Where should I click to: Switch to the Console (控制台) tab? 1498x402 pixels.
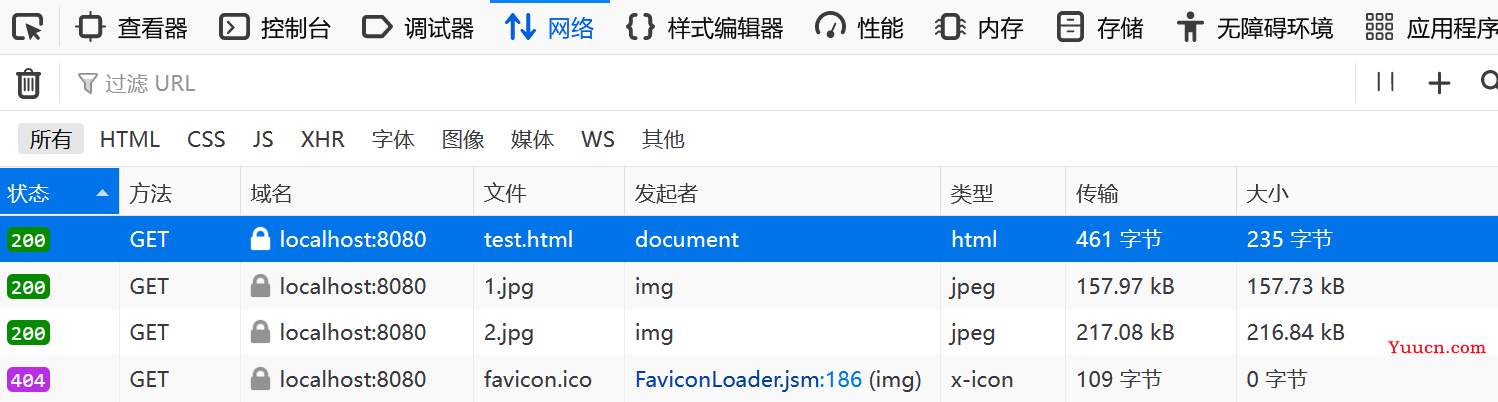coord(275,28)
